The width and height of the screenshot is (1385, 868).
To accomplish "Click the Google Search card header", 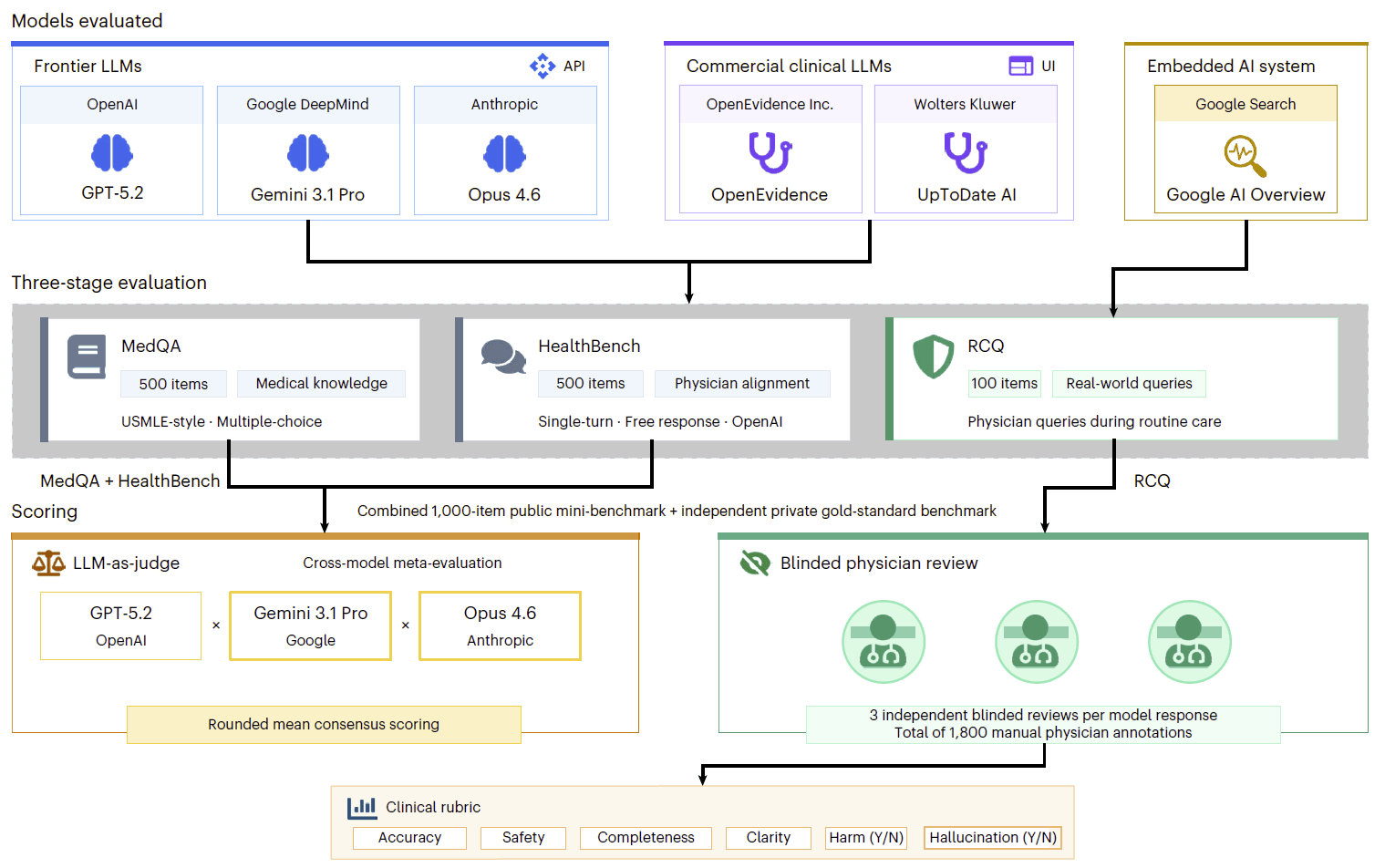I will (x=1245, y=104).
